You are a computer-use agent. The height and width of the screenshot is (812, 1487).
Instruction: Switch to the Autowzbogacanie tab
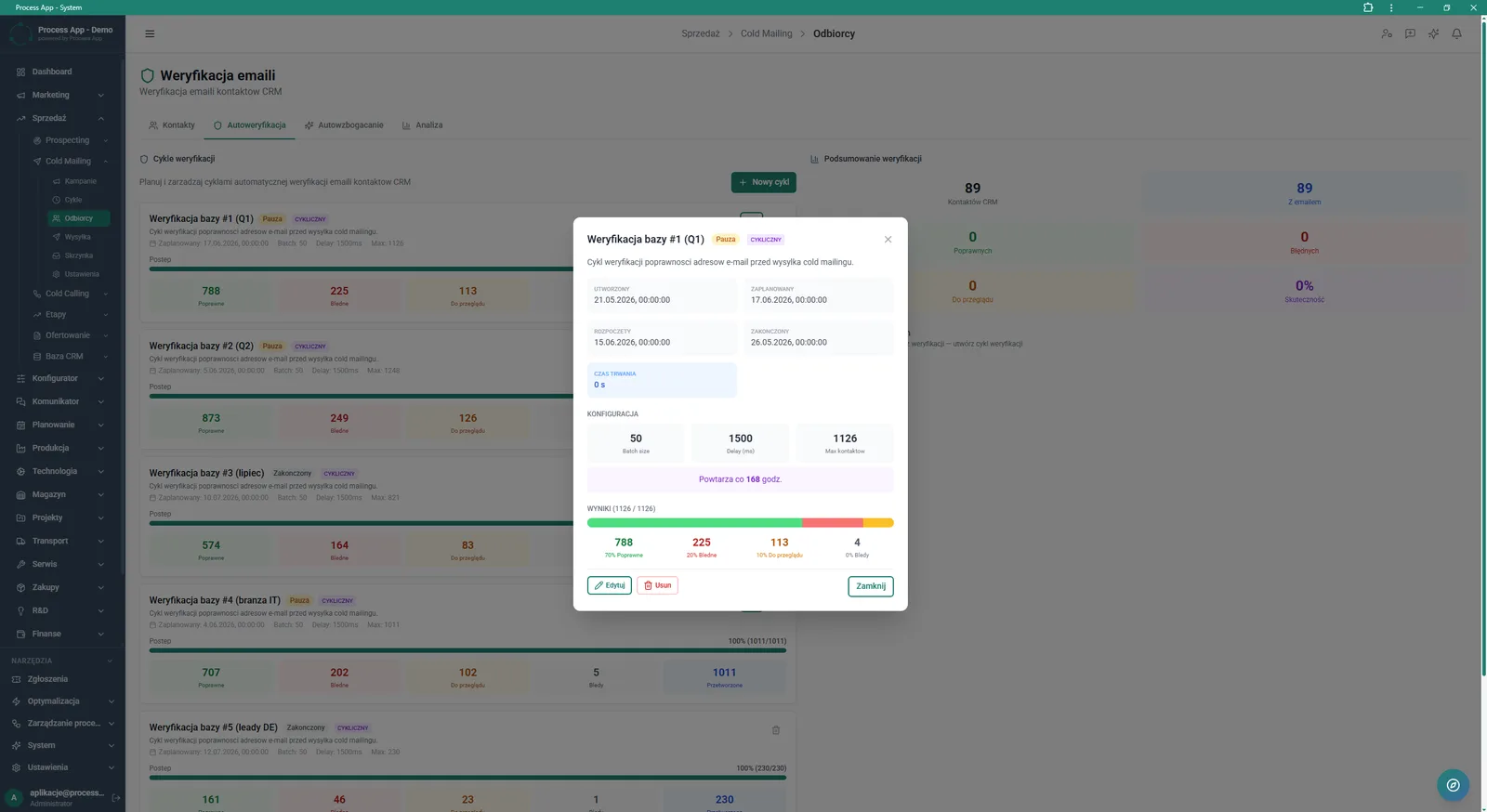point(344,125)
